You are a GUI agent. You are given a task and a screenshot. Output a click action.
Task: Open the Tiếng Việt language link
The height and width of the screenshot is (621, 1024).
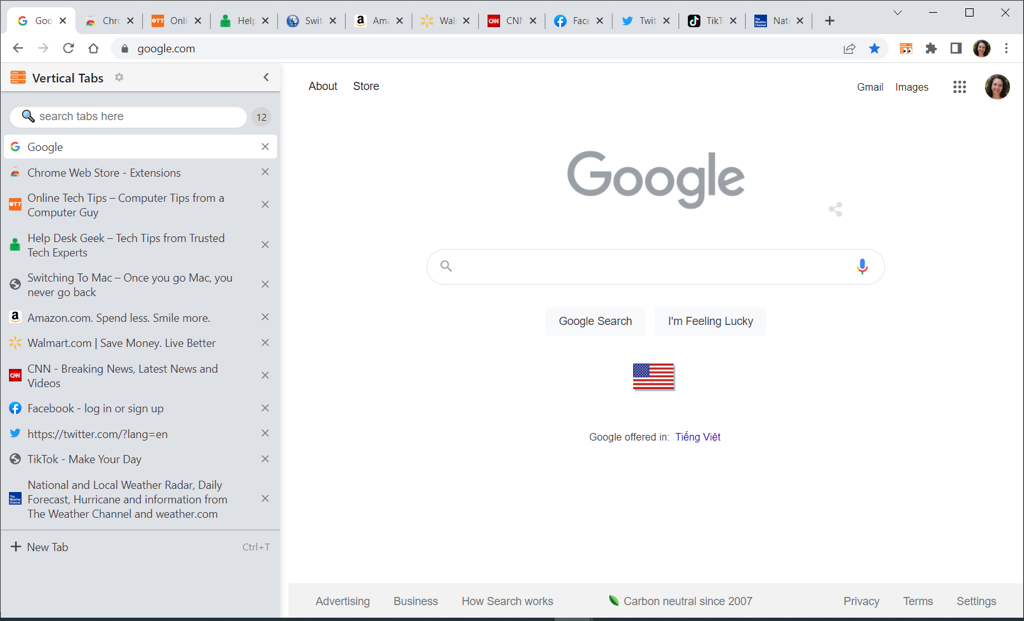click(697, 437)
